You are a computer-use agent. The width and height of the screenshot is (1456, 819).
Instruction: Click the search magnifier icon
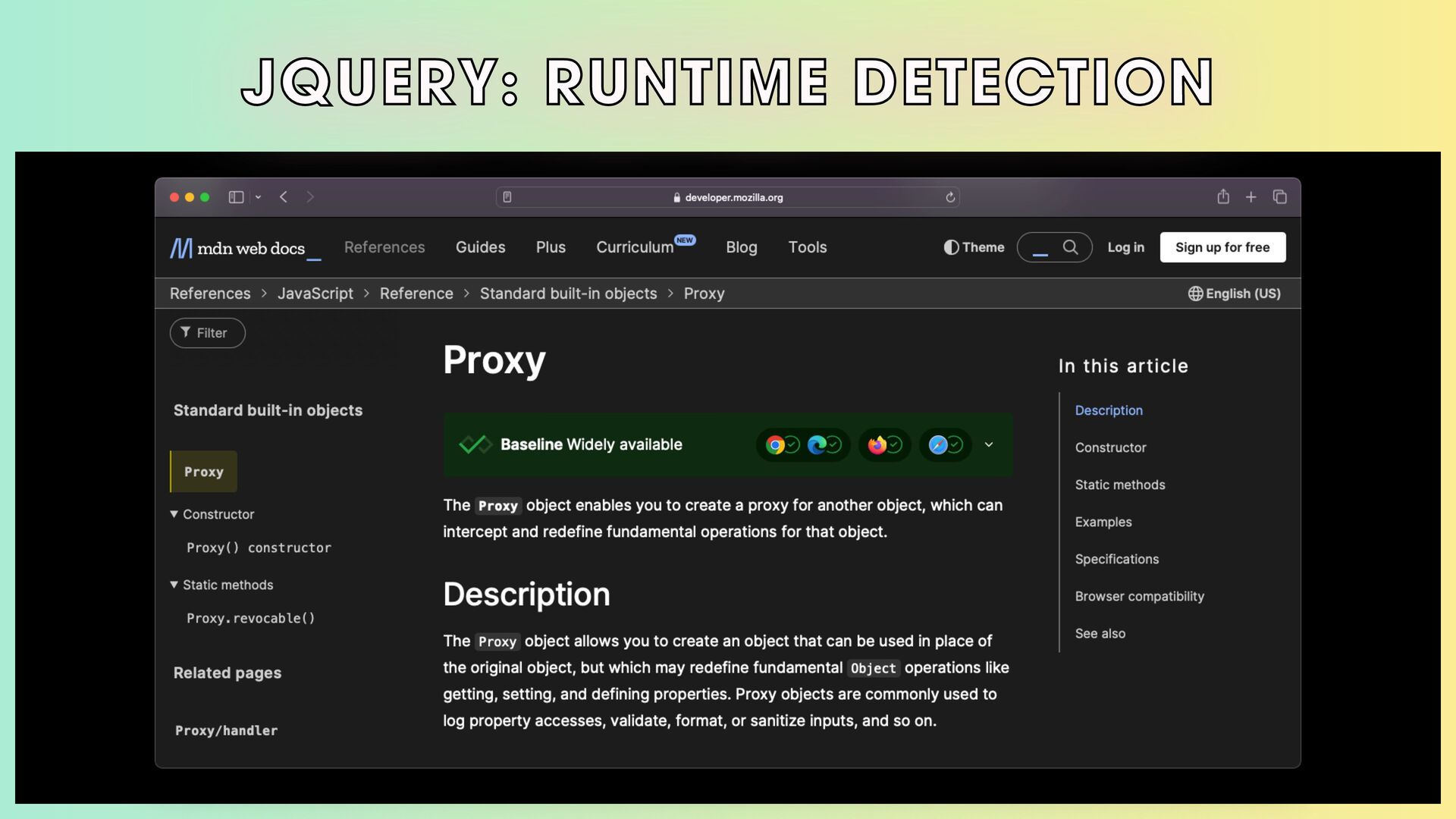click(x=1070, y=247)
